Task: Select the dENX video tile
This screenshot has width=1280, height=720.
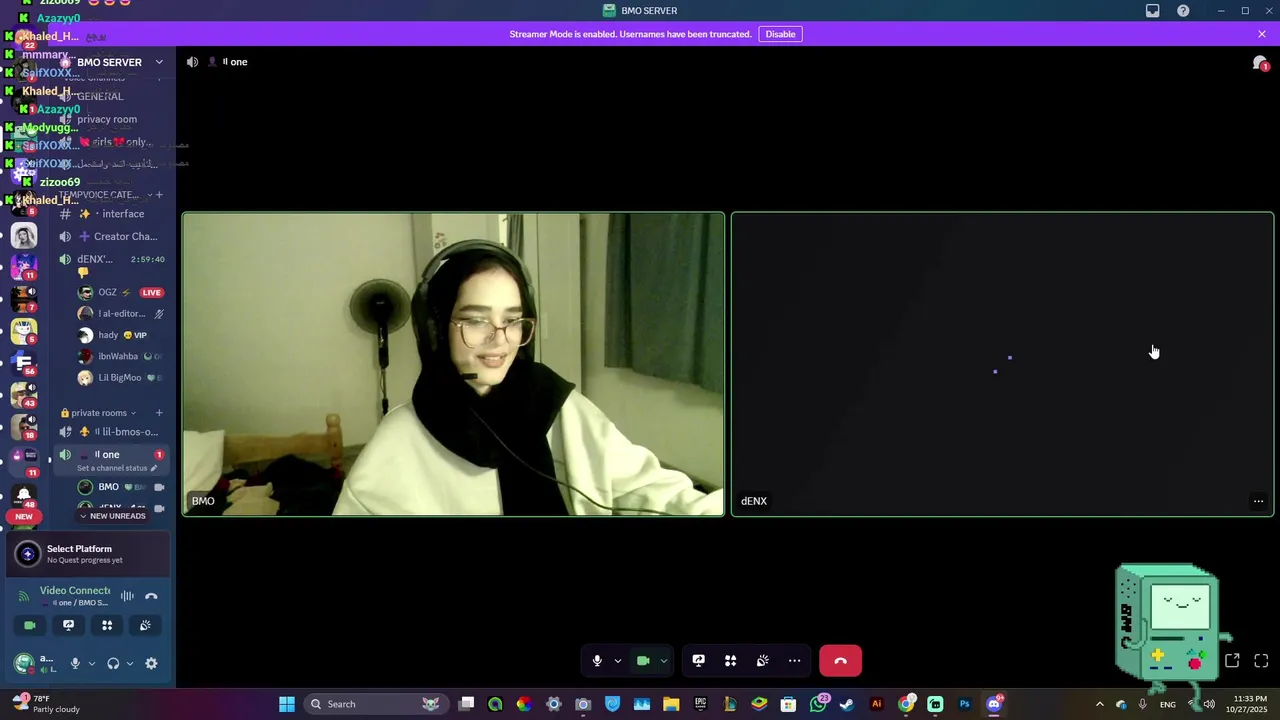Action: pyautogui.click(x=1002, y=364)
